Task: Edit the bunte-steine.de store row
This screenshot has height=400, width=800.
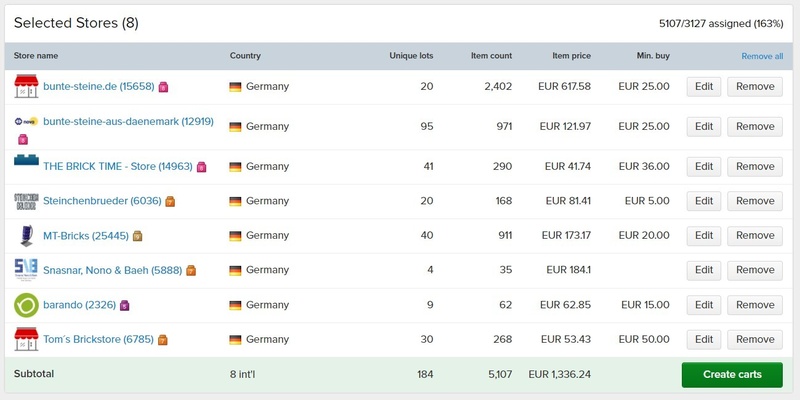Action: [x=704, y=86]
